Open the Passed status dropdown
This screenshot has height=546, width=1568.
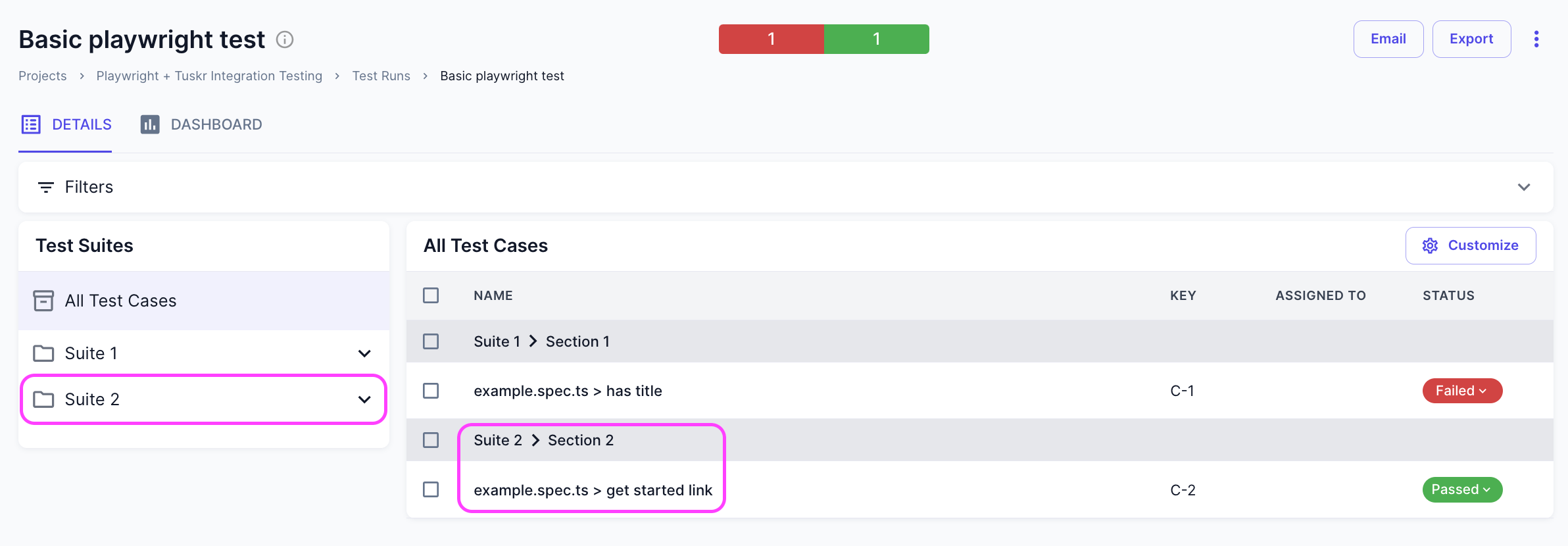coord(1462,489)
